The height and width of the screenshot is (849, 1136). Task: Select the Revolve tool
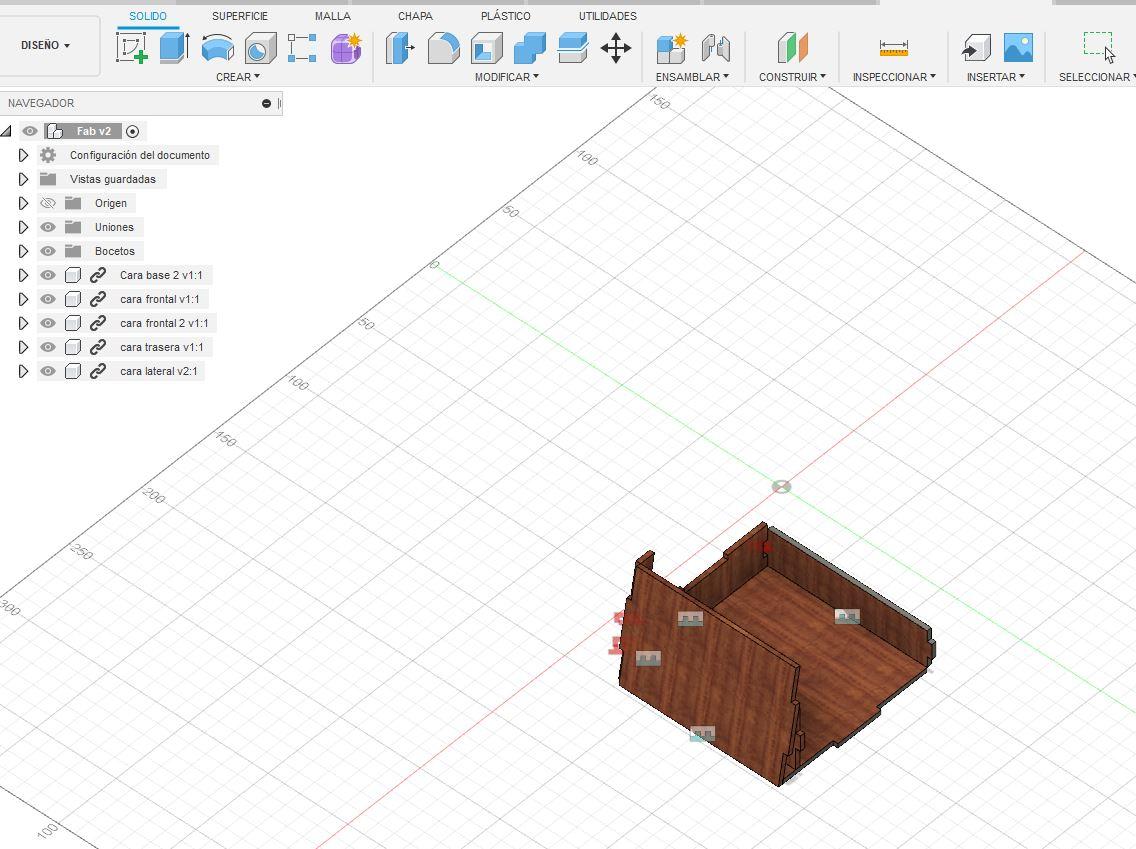tap(217, 48)
